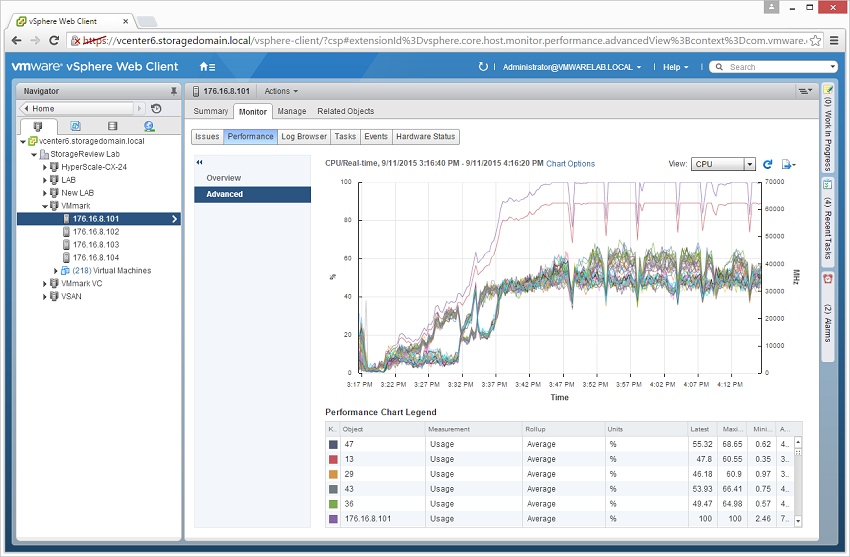Click legend color swatch for object 47

(x=333, y=444)
